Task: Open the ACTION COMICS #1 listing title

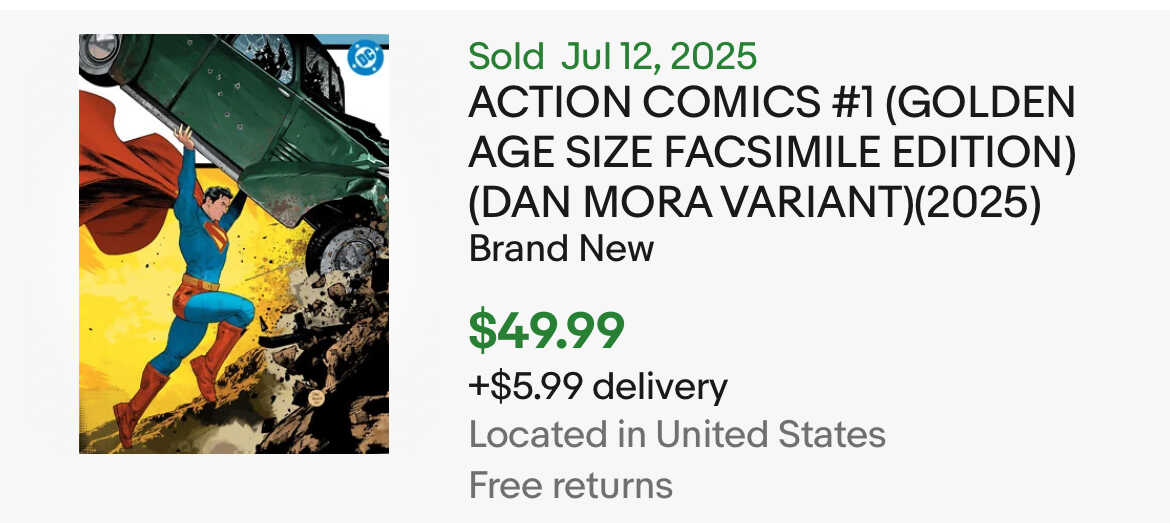Action: [x=771, y=103]
